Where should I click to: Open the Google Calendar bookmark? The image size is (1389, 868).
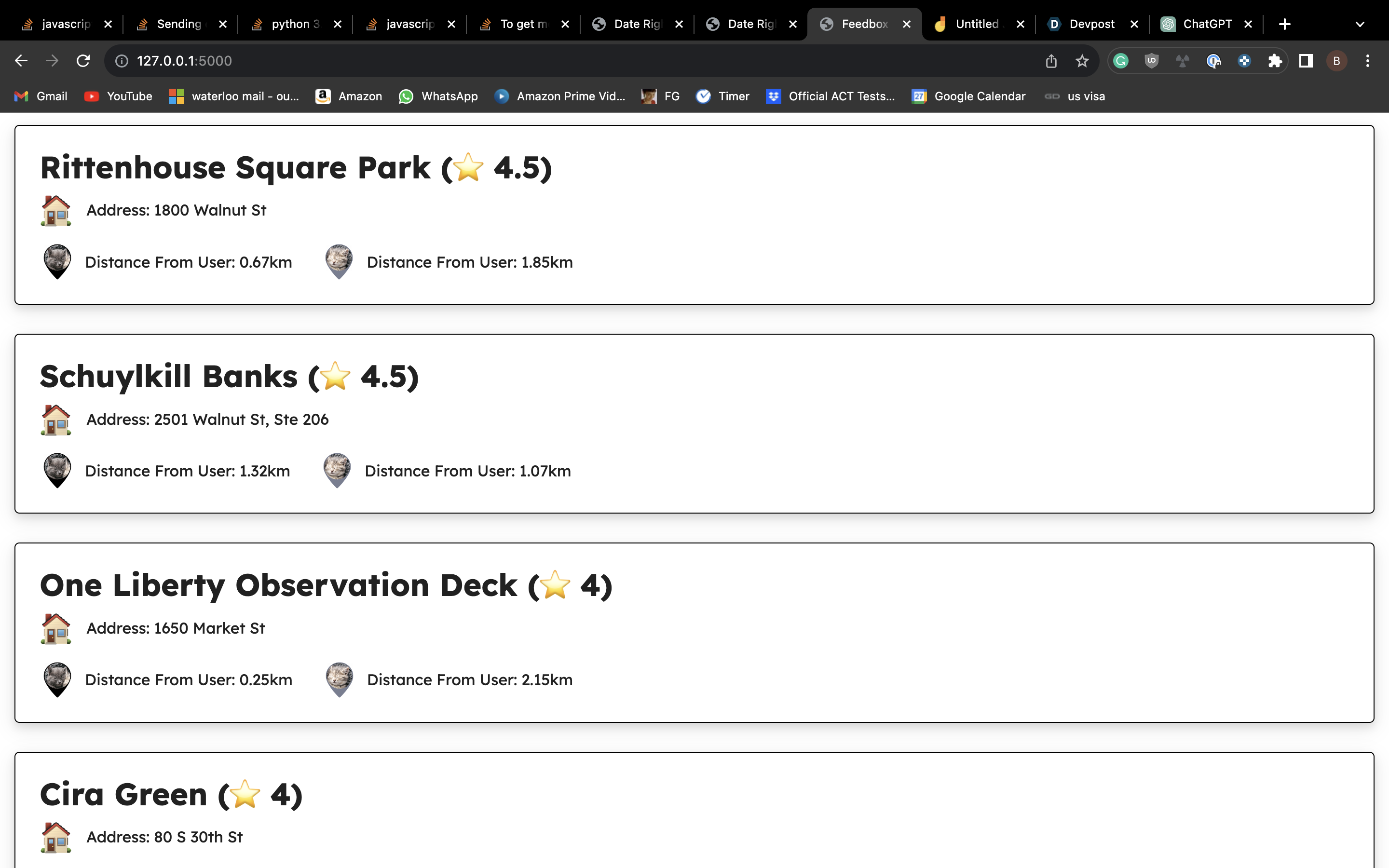point(969,96)
